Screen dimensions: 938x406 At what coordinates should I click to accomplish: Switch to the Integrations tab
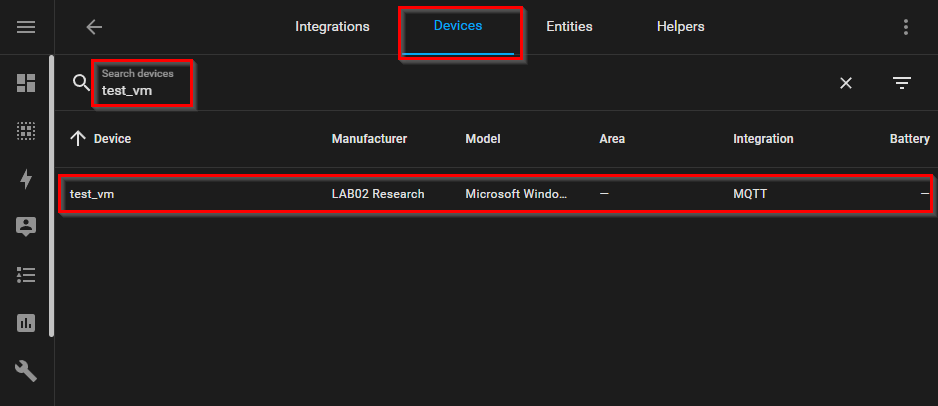(332, 27)
